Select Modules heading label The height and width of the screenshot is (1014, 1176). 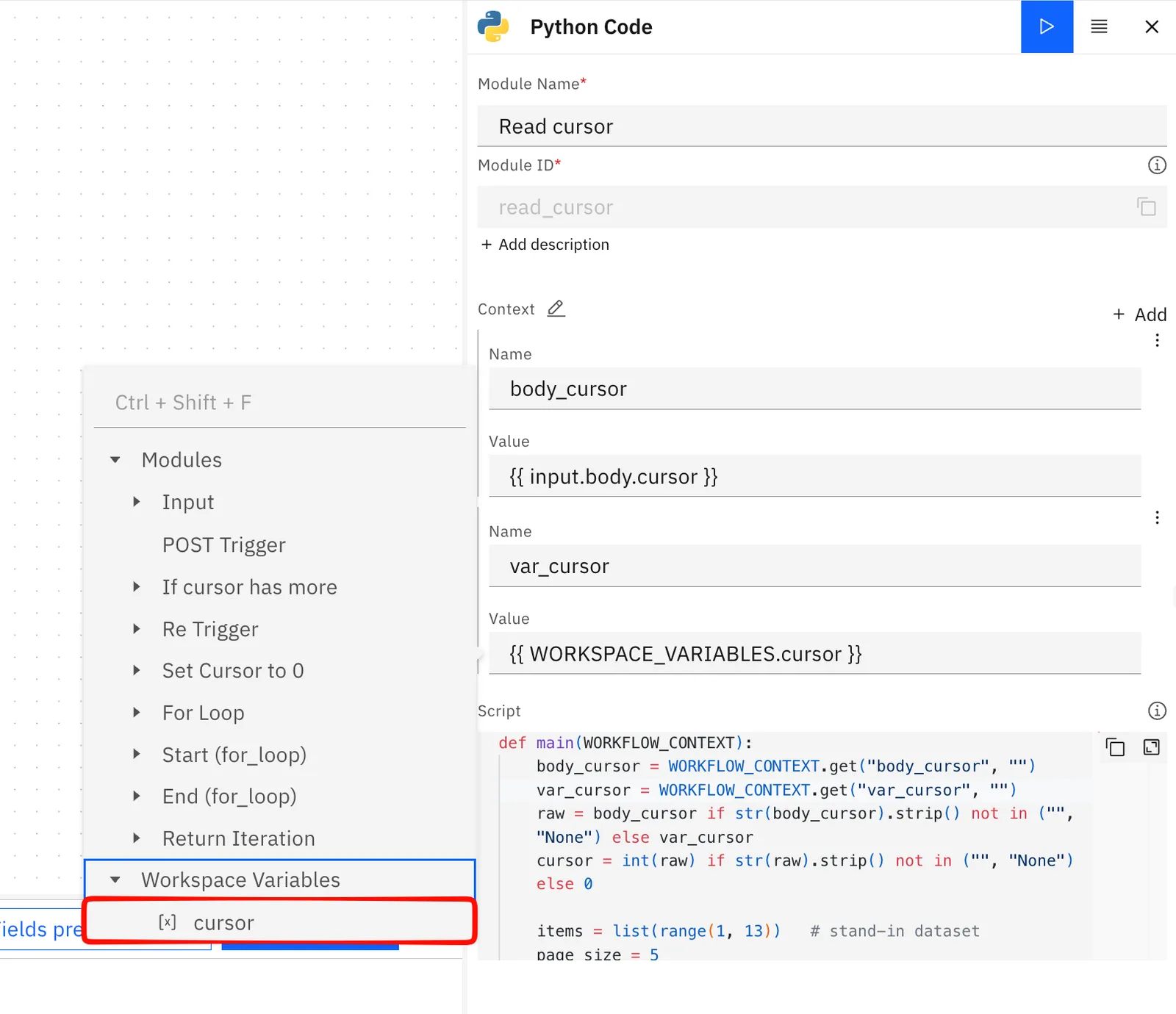182,460
